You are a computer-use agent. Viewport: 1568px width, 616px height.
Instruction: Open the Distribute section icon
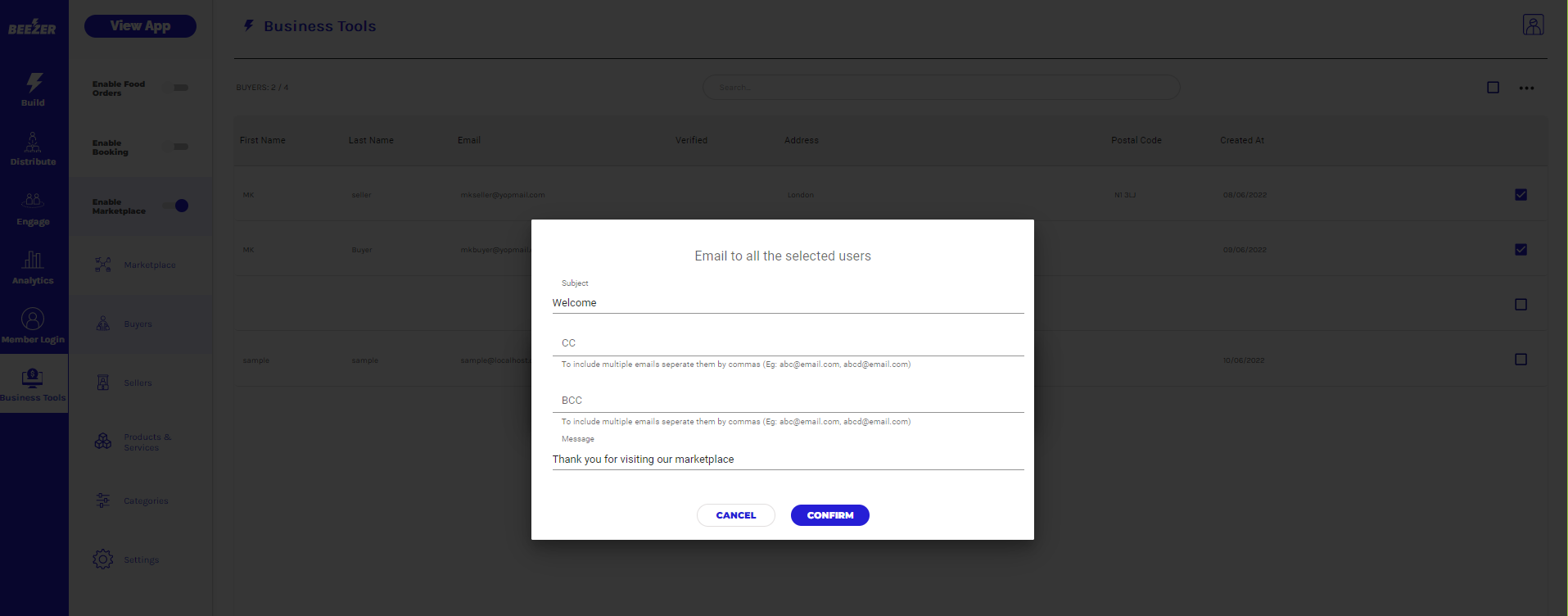pos(33,143)
